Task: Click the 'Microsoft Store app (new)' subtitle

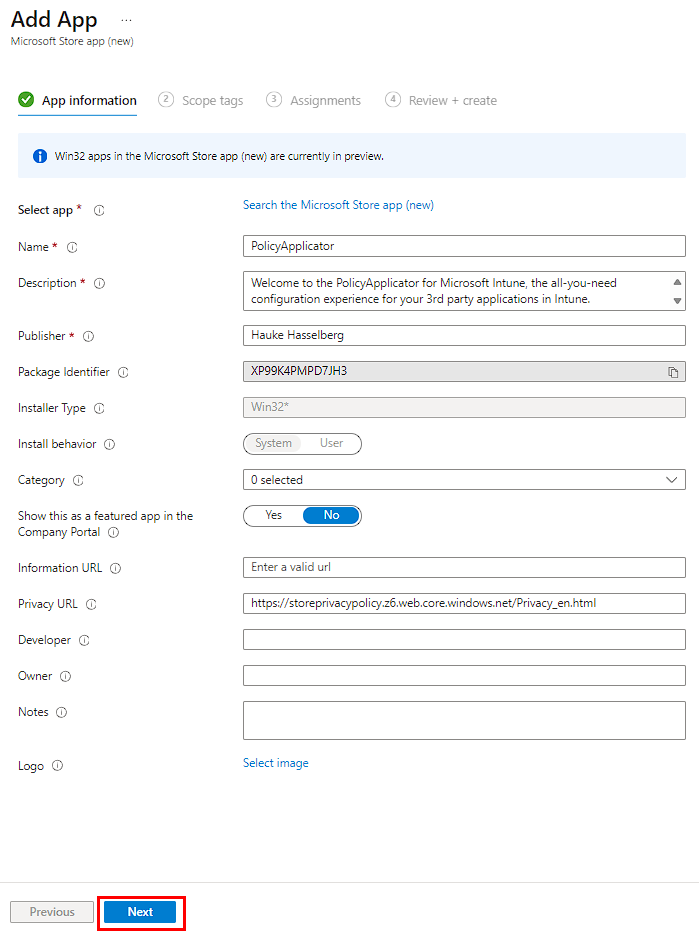Action: pos(72,41)
